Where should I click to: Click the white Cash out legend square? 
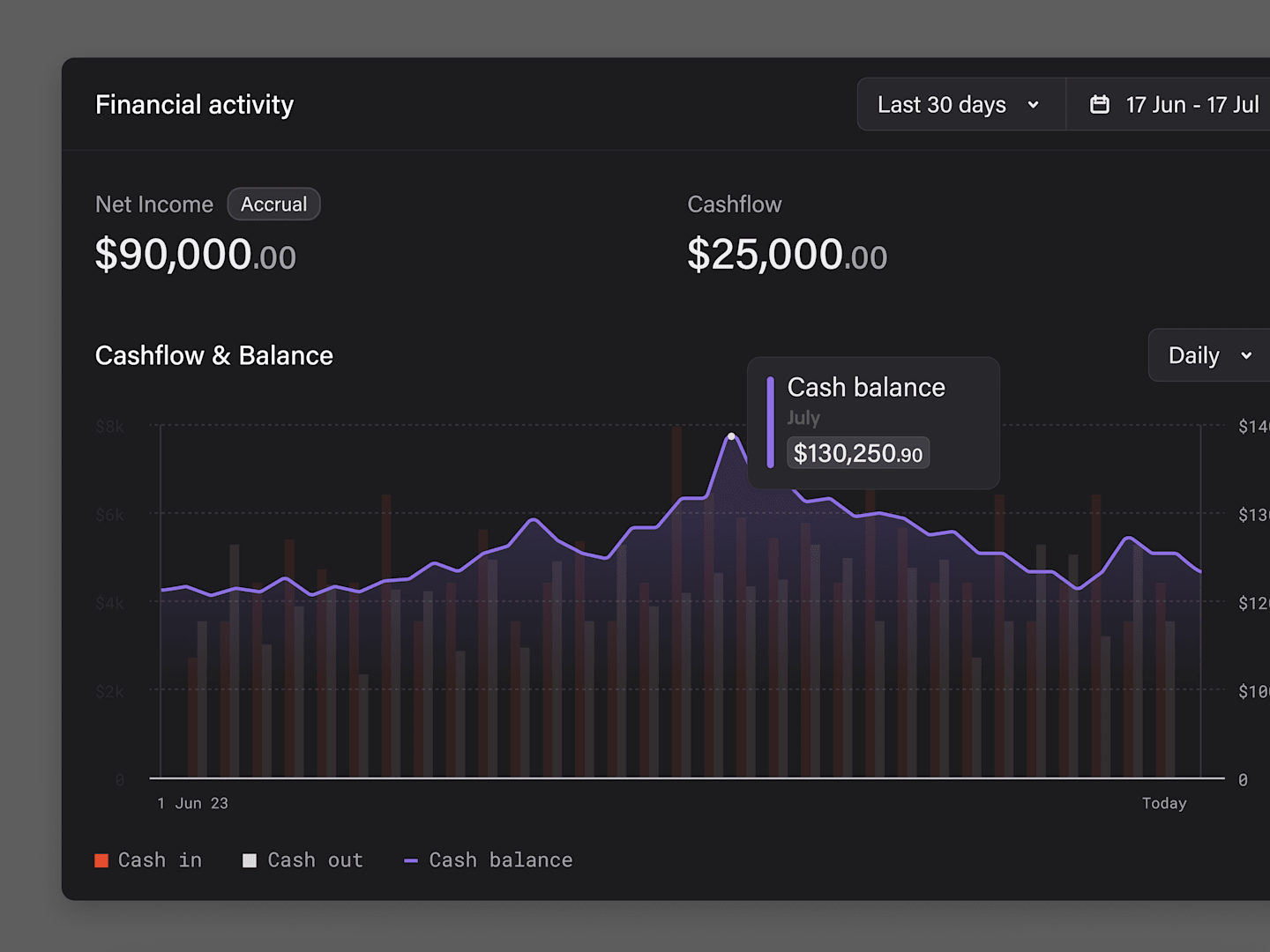[x=250, y=860]
